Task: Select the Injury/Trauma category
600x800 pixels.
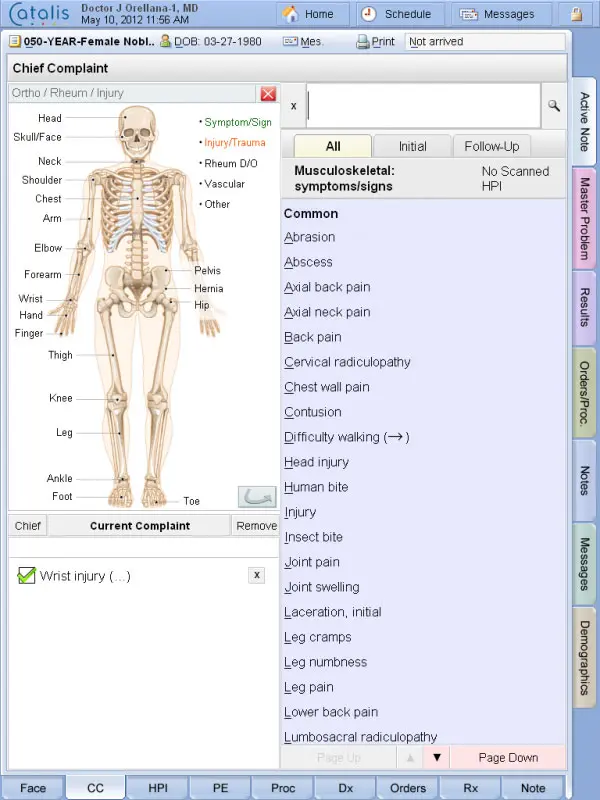Action: coord(235,143)
